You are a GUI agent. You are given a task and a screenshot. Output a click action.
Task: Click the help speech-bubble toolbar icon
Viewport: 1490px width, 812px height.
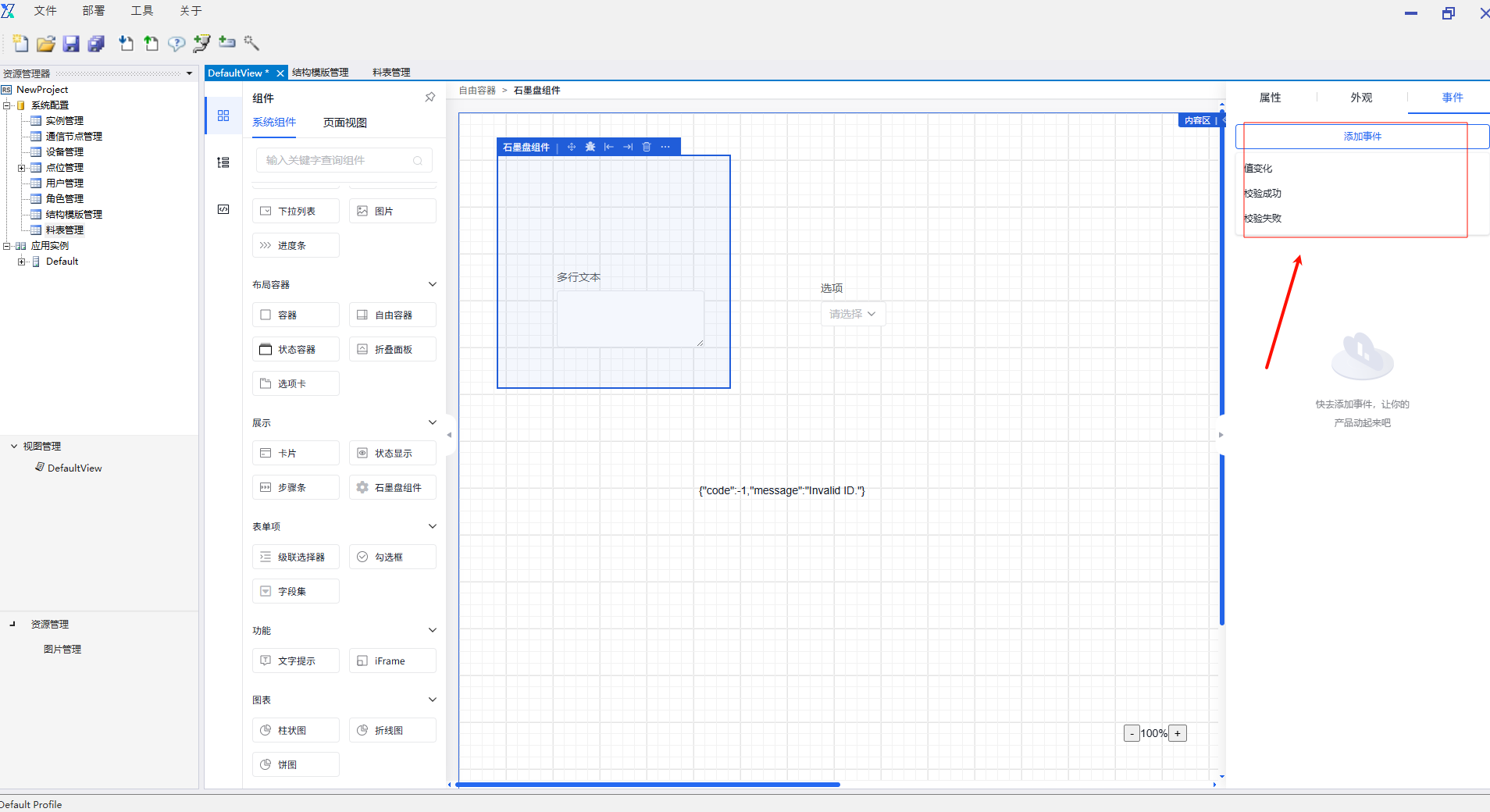coord(176,44)
